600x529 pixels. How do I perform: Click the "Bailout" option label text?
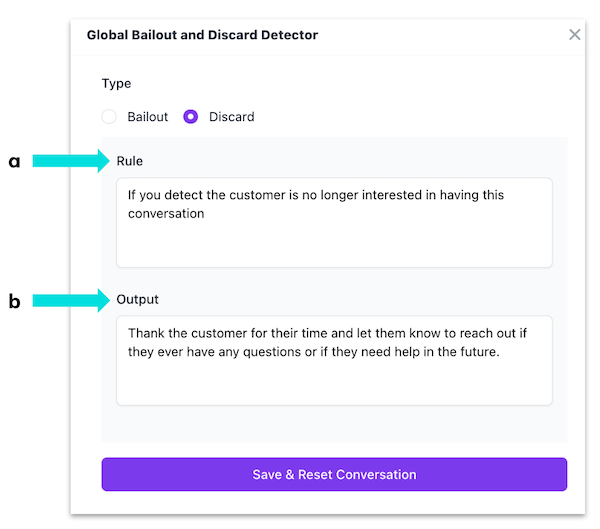(148, 117)
